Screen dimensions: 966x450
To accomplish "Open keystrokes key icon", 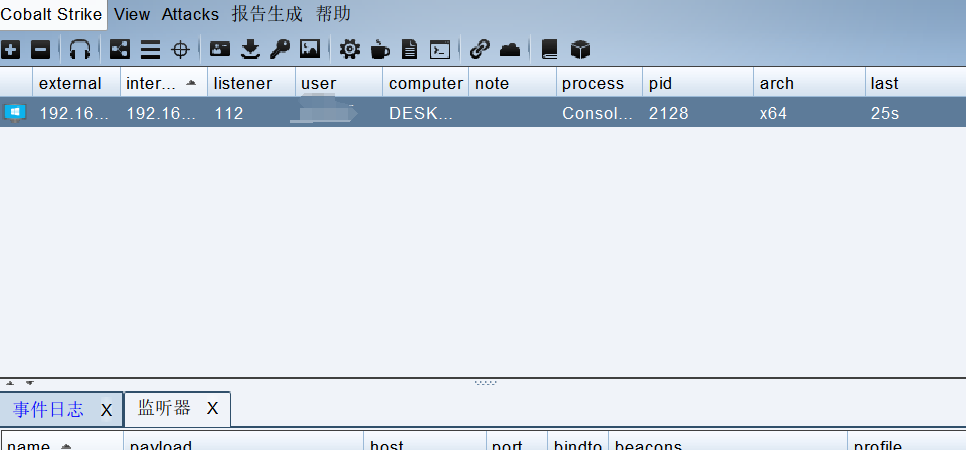I will tap(280, 49).
